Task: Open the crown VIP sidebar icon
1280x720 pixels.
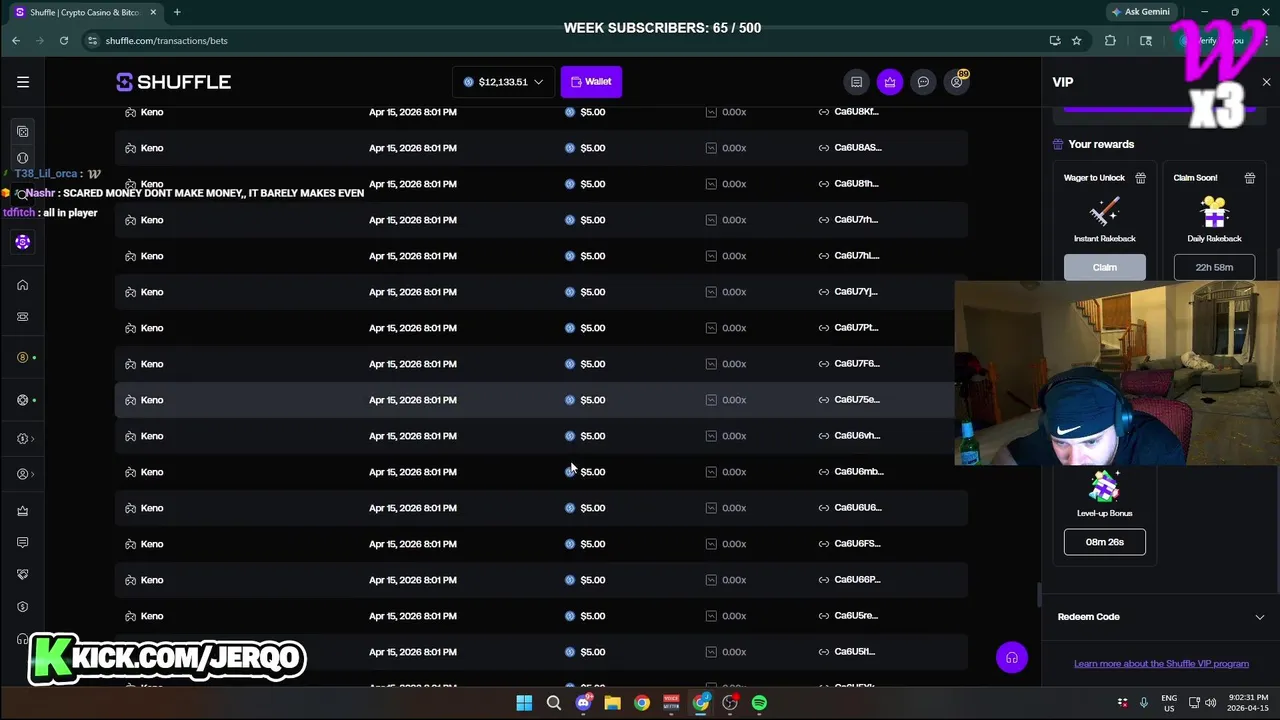Action: point(22,511)
